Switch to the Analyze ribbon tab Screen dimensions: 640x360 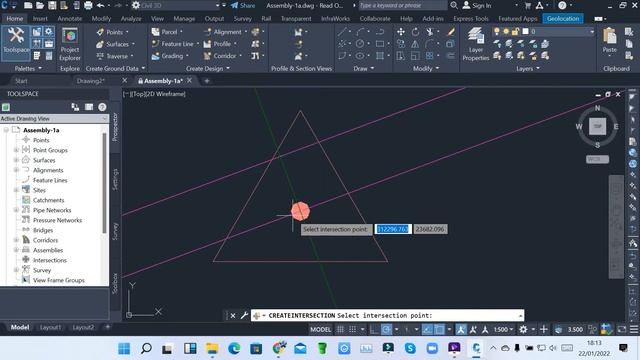pyautogui.click(x=131, y=19)
